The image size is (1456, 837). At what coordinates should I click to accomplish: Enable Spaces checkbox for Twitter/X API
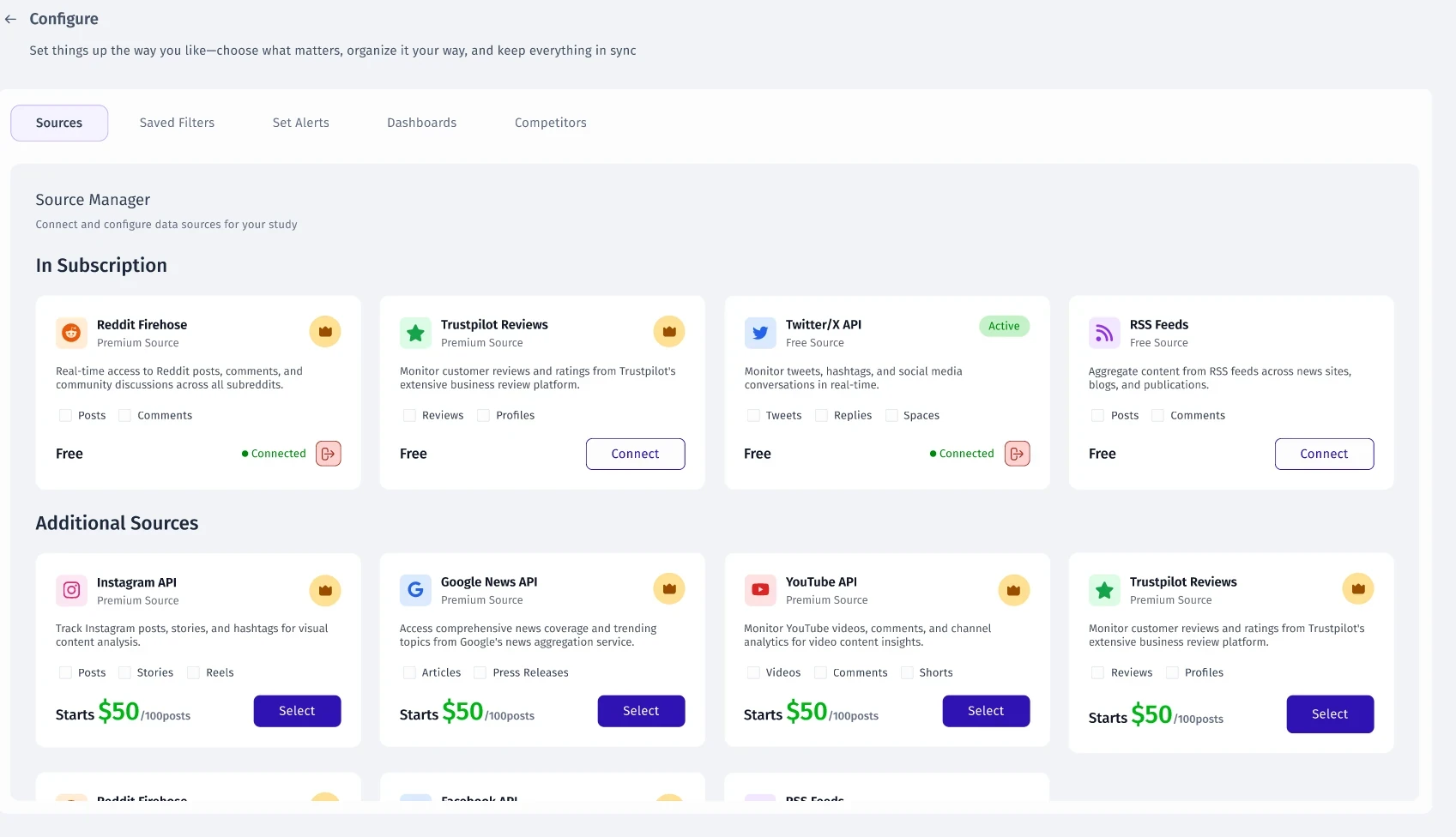(891, 415)
